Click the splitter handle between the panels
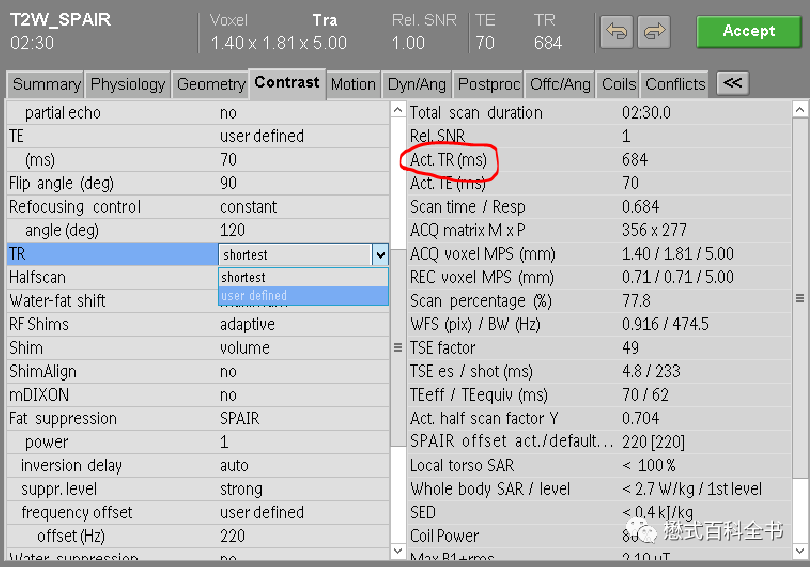The width and height of the screenshot is (810, 567). pos(398,348)
